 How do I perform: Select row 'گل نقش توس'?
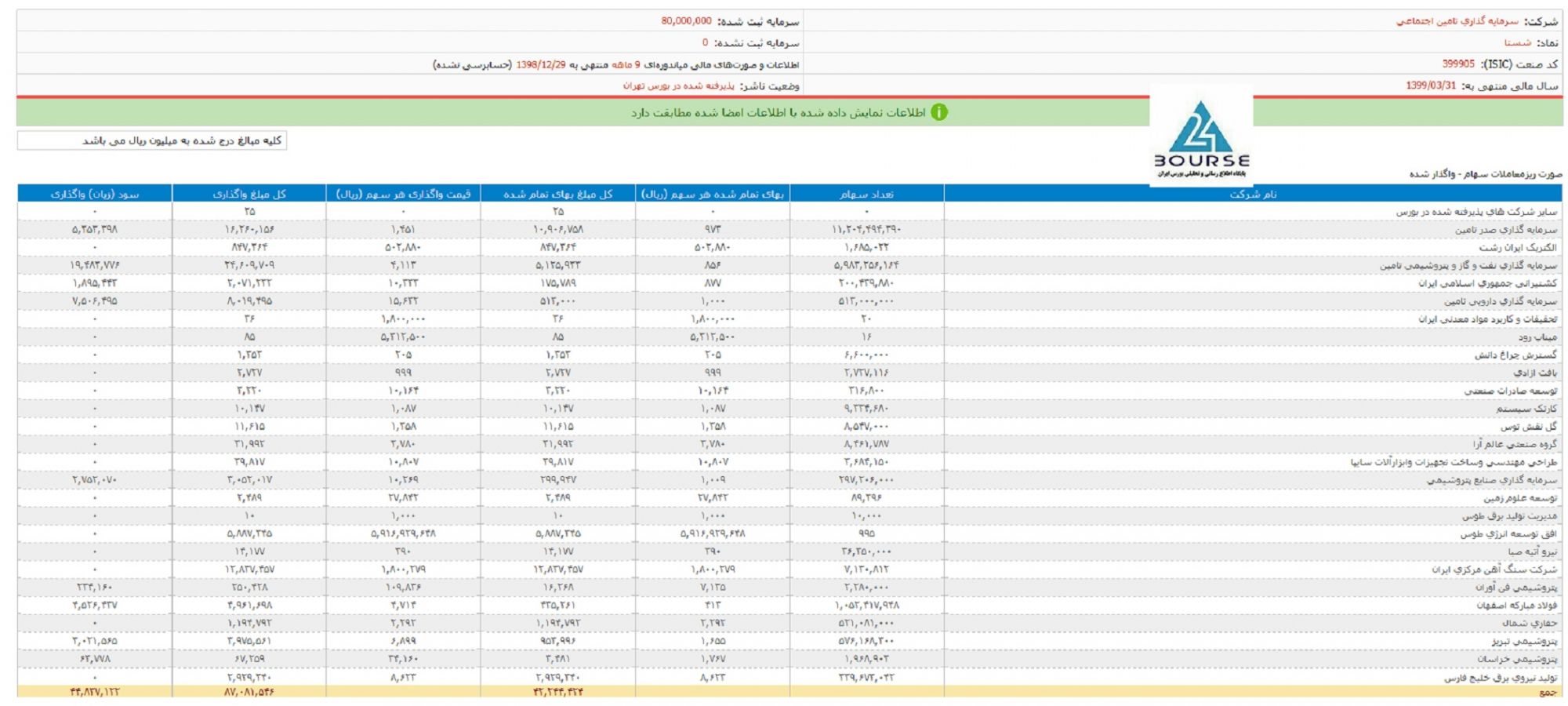789,427
